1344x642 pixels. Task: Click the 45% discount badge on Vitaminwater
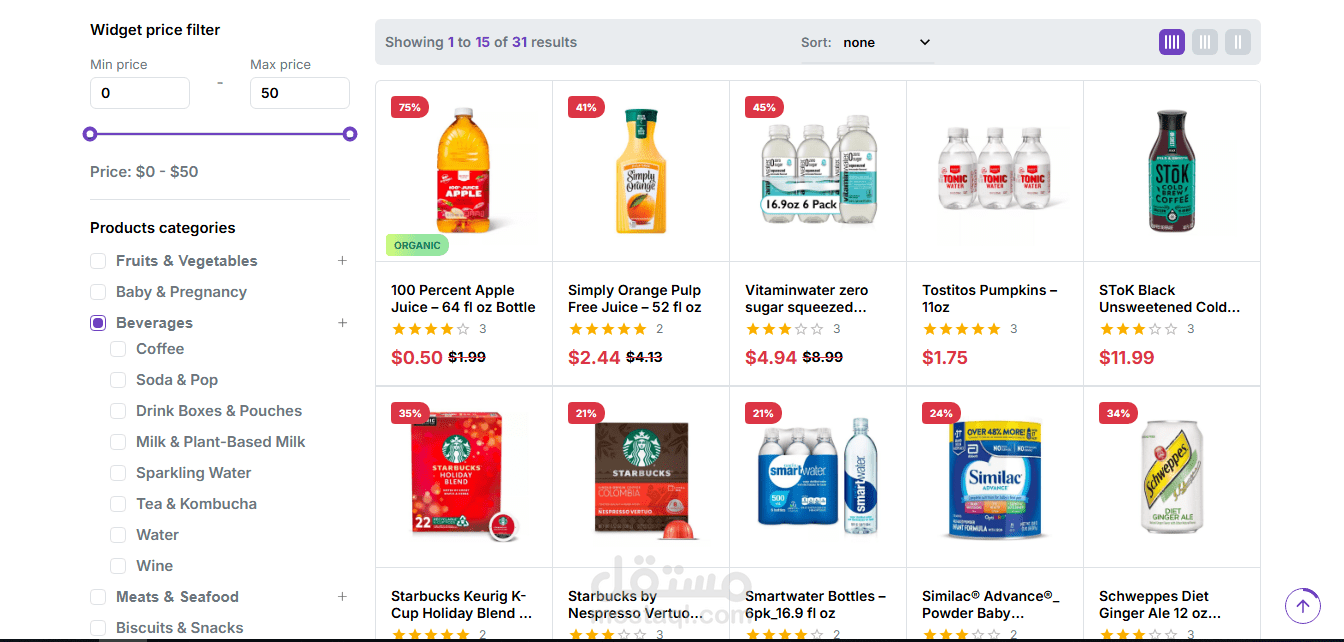764,107
